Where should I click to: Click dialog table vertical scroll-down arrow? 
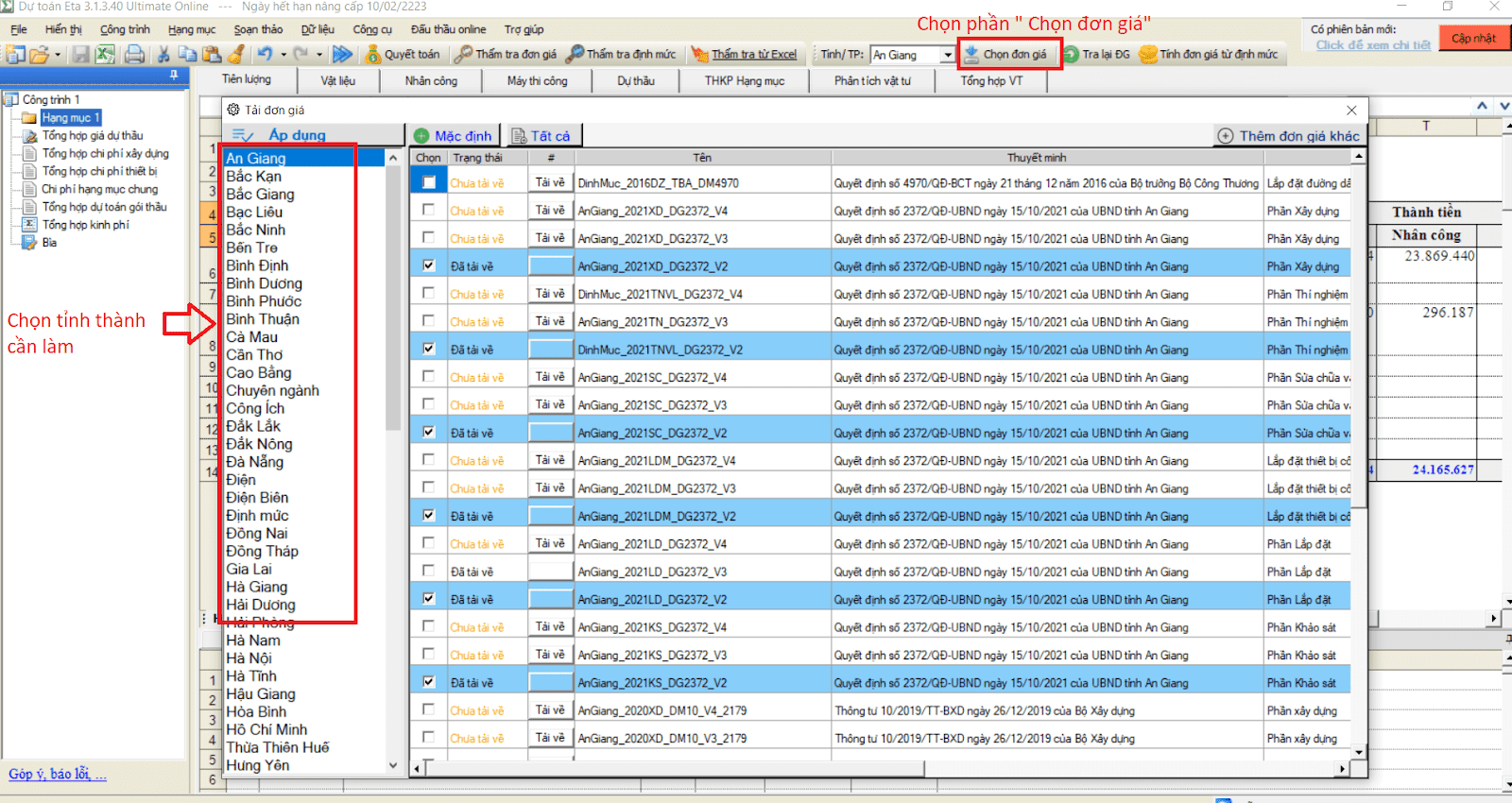click(x=1359, y=753)
